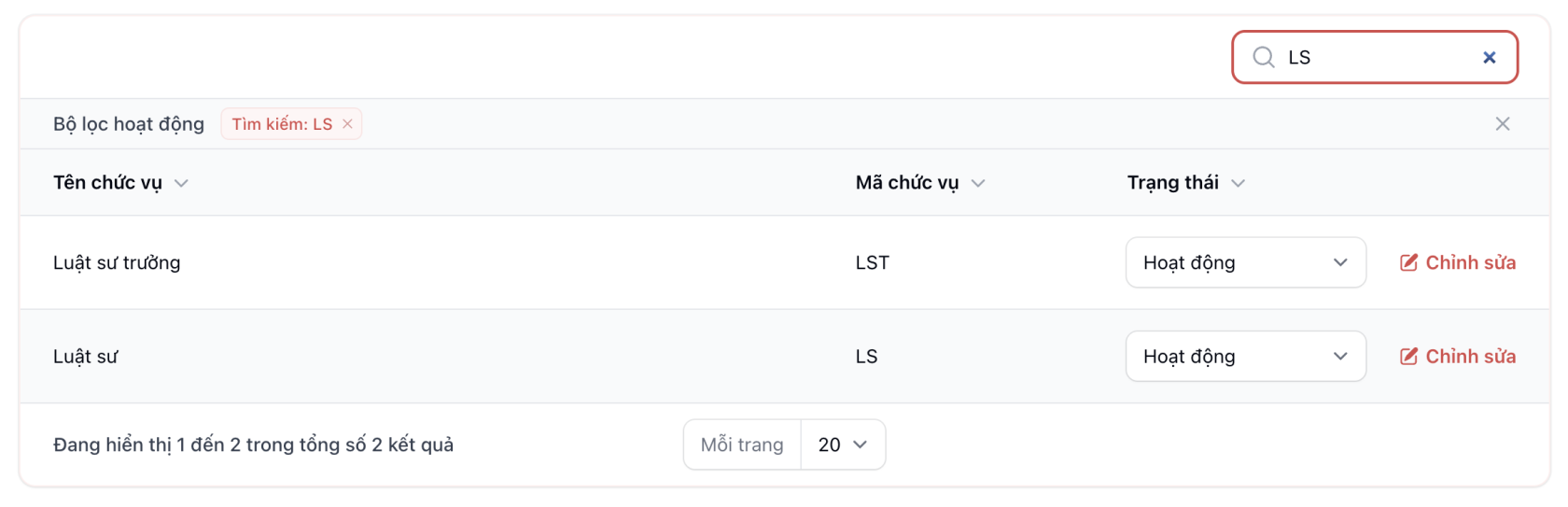Click the Luật sư trưởng row name

click(x=117, y=262)
